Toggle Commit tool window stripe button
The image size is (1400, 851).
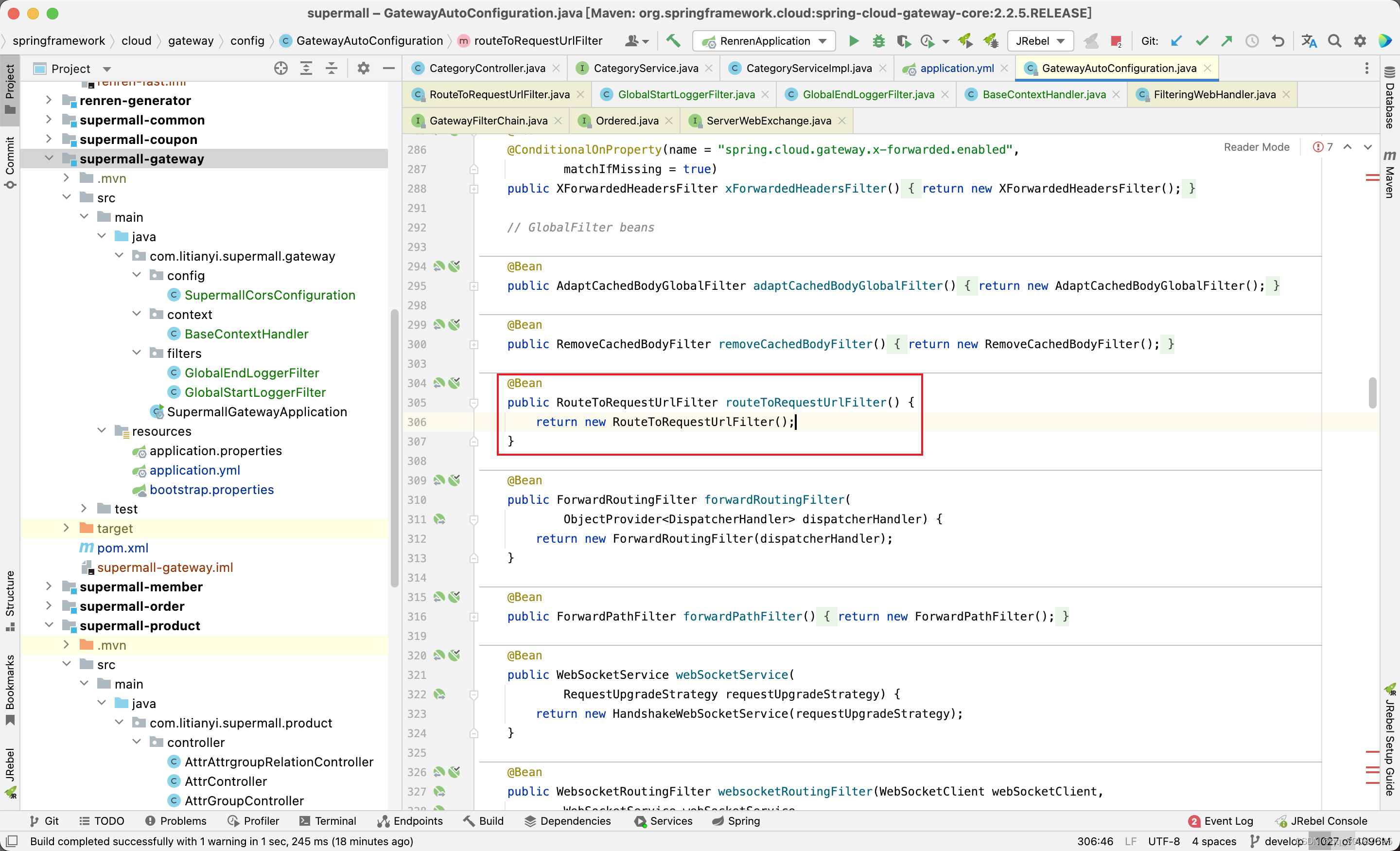point(10,162)
